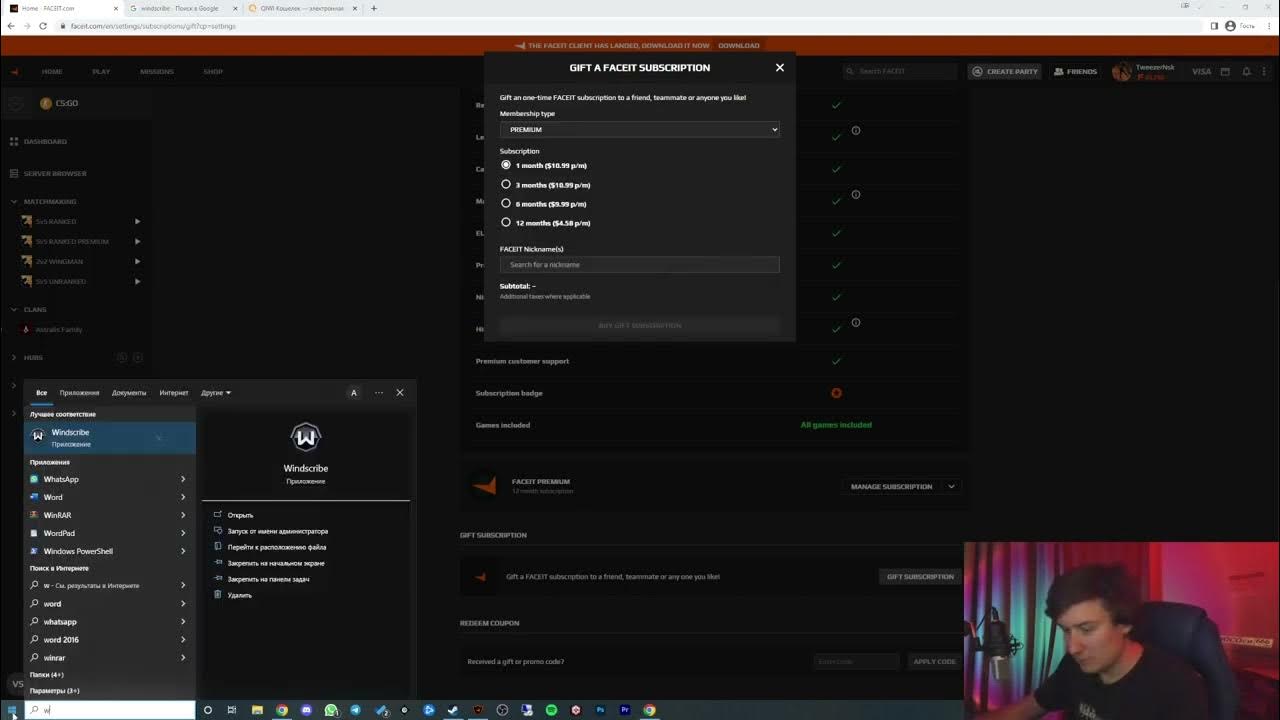Reload the page in Chrome

coord(43,26)
